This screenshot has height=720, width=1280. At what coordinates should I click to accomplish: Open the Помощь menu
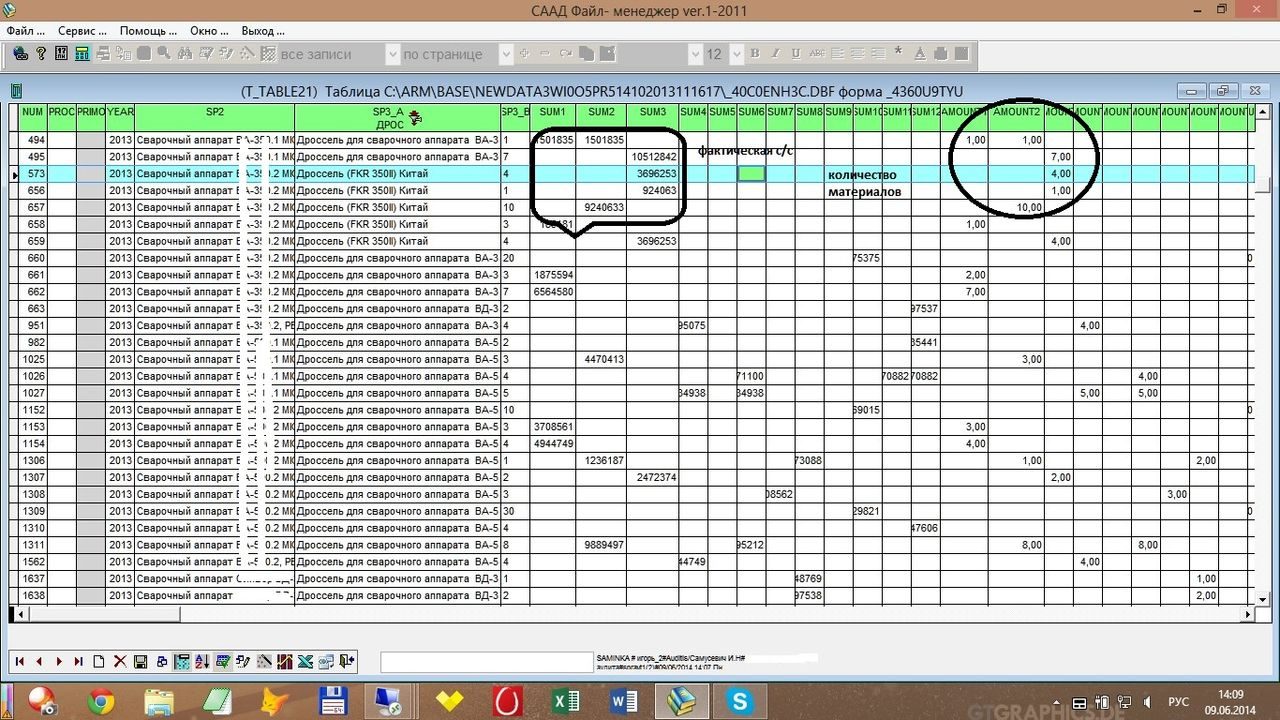pos(148,31)
